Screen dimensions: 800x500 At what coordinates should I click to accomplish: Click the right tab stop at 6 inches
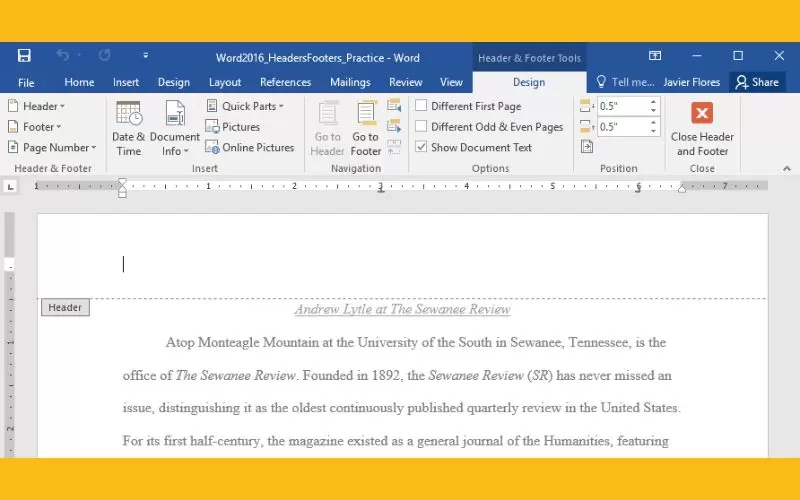638,190
